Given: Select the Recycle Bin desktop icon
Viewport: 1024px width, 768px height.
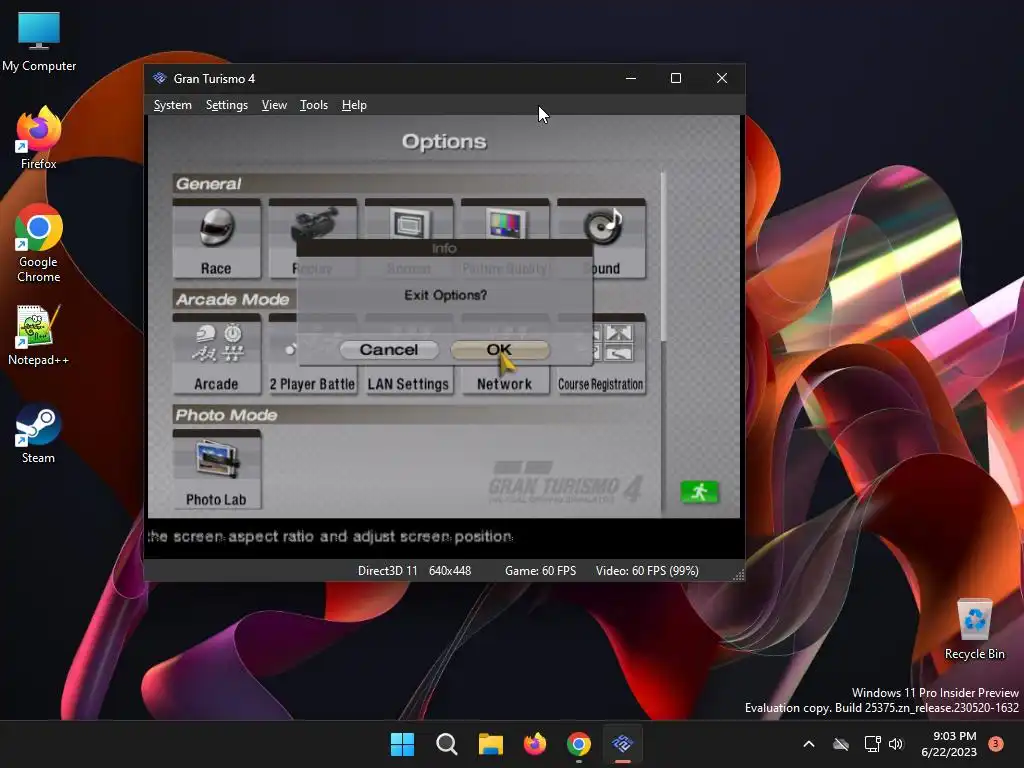Looking at the screenshot, I should [974, 630].
